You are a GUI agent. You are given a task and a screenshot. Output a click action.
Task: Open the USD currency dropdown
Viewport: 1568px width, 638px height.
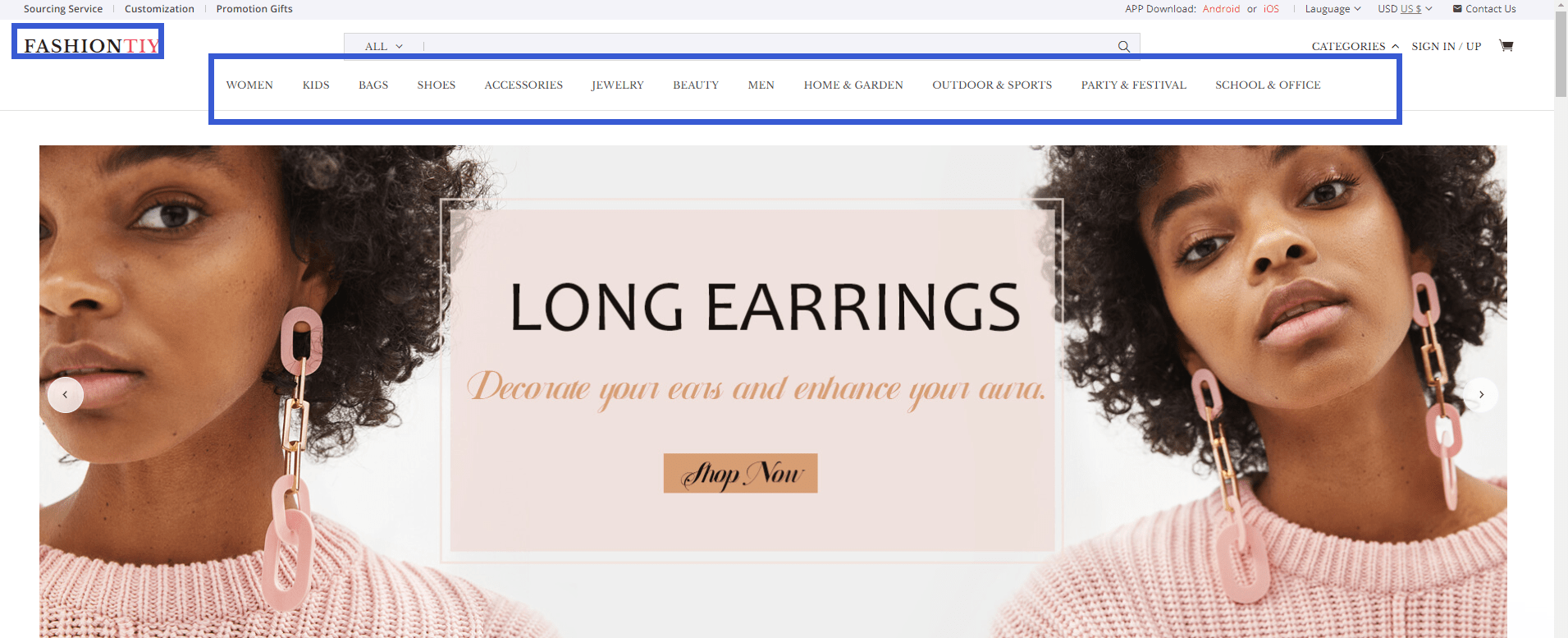[1405, 9]
